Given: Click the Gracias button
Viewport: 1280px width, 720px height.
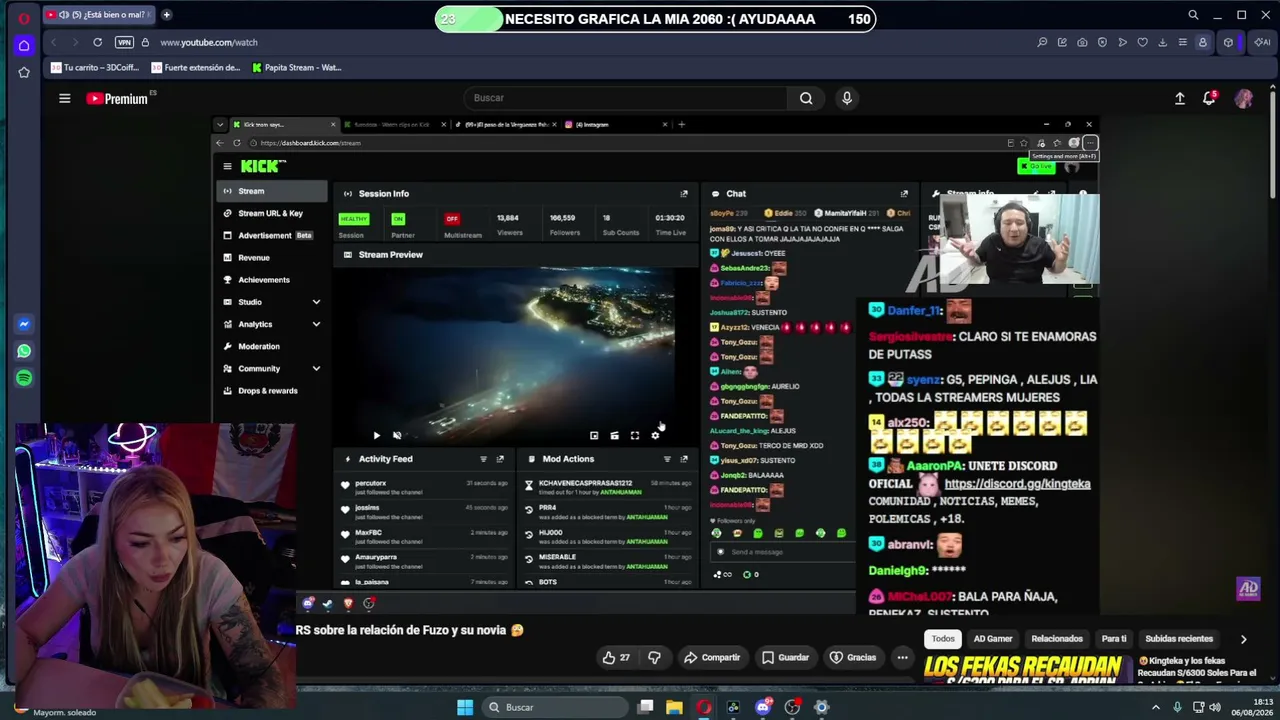Looking at the screenshot, I should click(853, 657).
